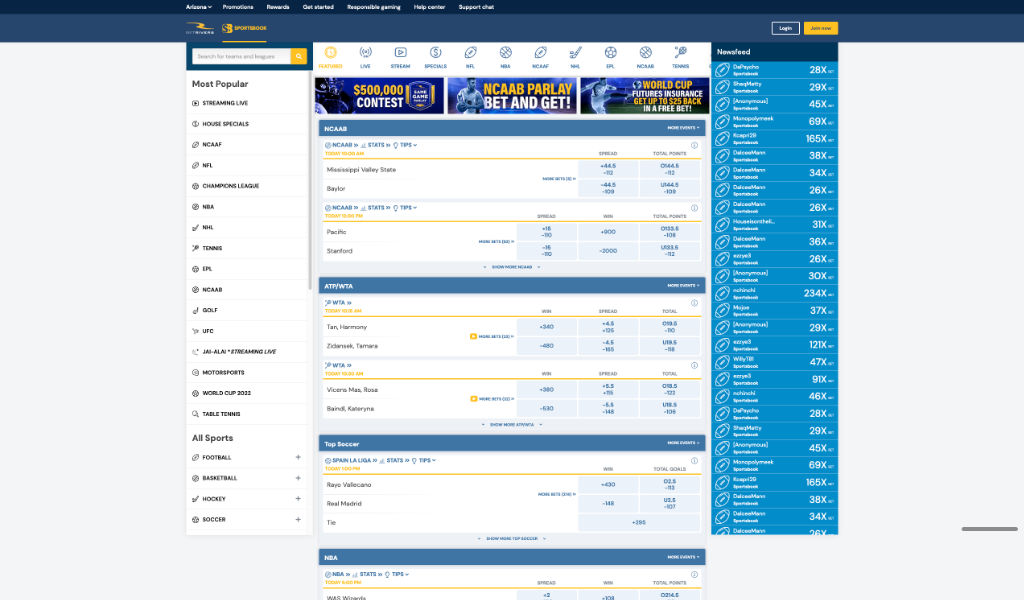Click the yellow search magnifier button
This screenshot has height=600, width=1024.
pyautogui.click(x=298, y=56)
